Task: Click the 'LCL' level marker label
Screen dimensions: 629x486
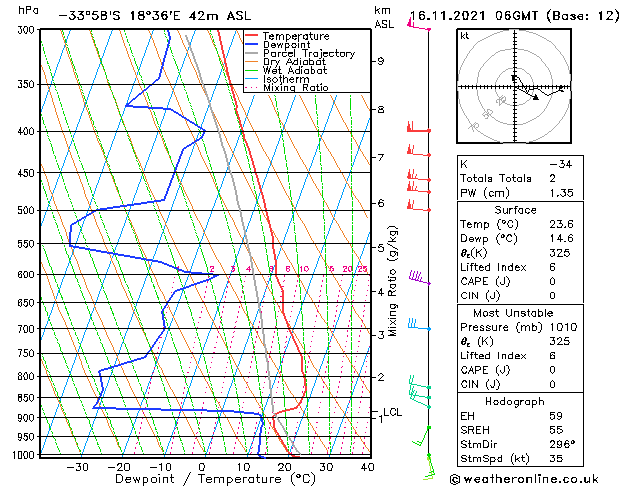Action: pos(392,412)
